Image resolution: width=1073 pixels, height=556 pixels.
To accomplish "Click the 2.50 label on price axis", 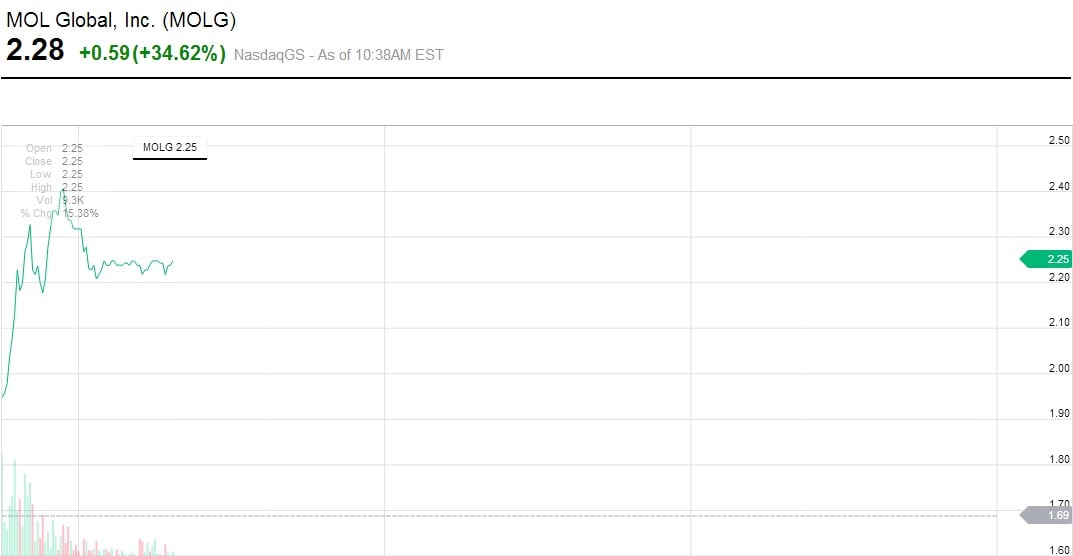I will tap(1058, 140).
